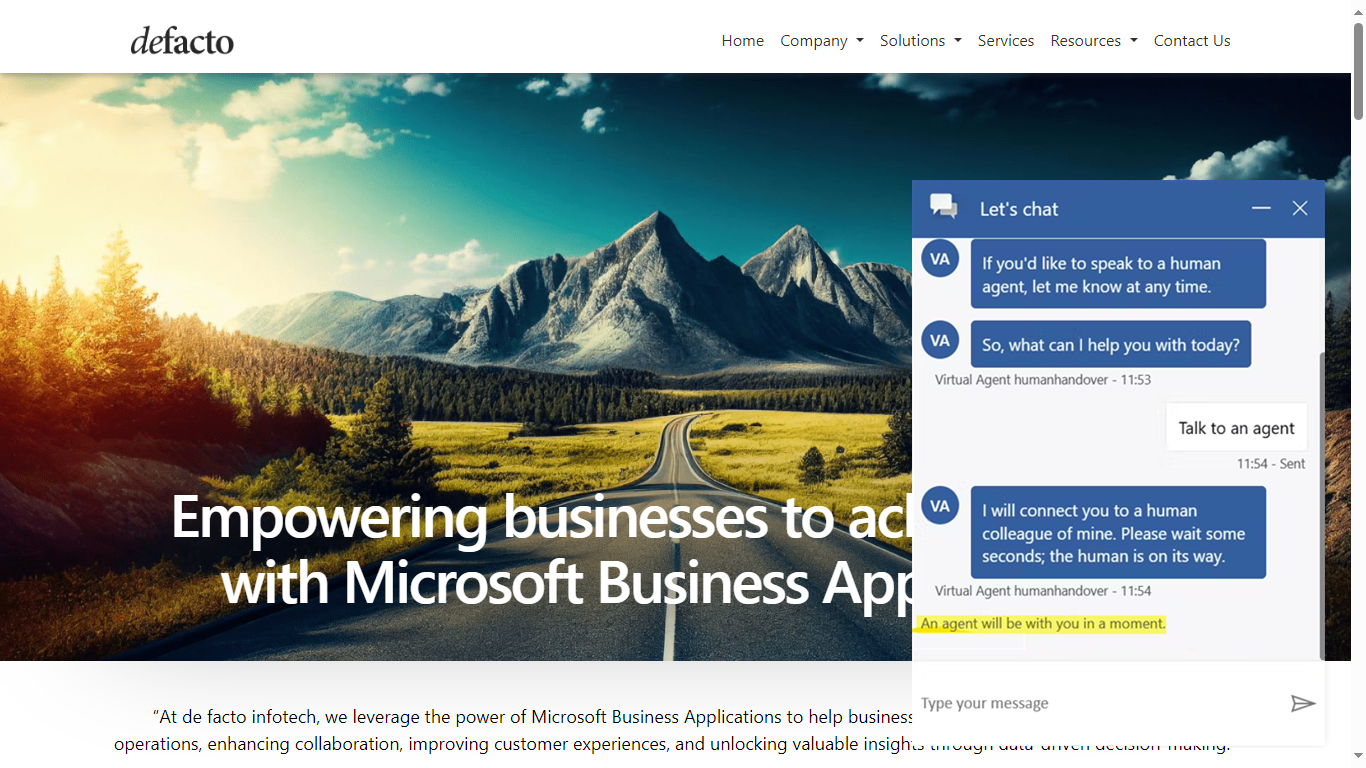1366x768 pixels.
Task: Open the Services nav item
Action: (x=1005, y=41)
